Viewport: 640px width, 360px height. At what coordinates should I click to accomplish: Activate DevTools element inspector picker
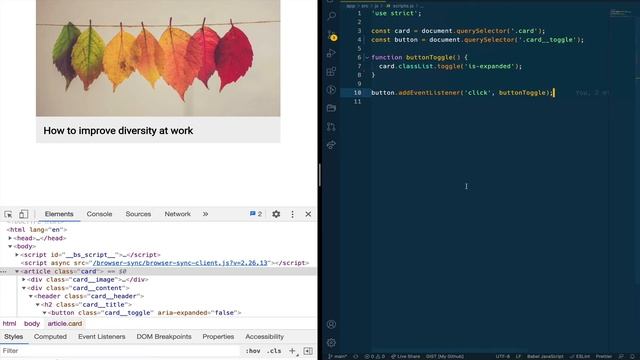(x=8, y=214)
